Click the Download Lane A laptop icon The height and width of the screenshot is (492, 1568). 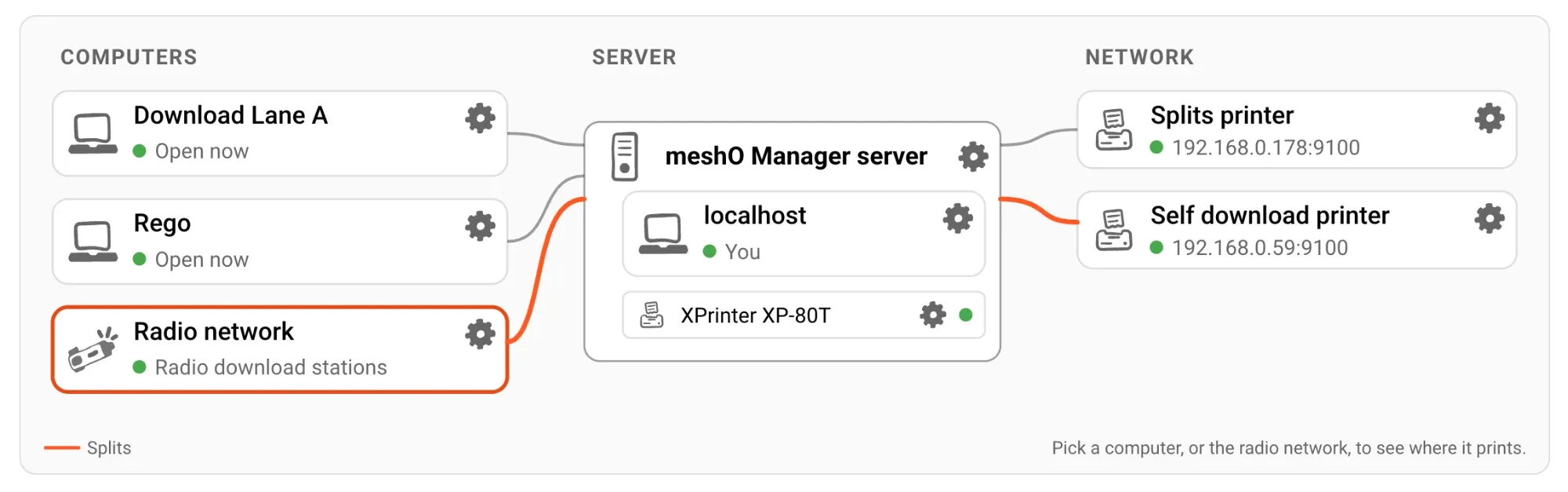(x=93, y=133)
